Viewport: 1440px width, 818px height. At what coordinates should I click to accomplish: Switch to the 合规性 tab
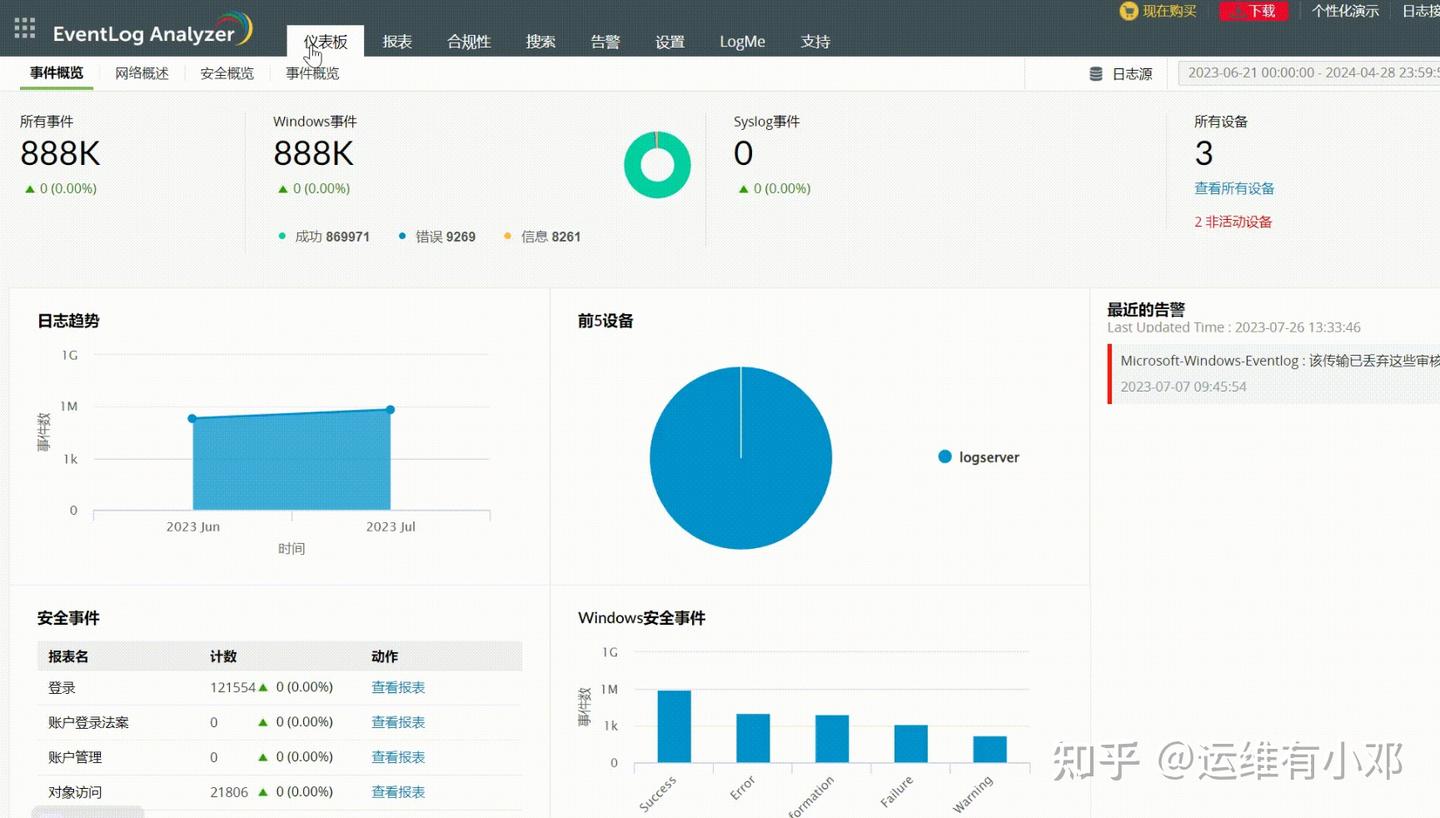click(469, 41)
